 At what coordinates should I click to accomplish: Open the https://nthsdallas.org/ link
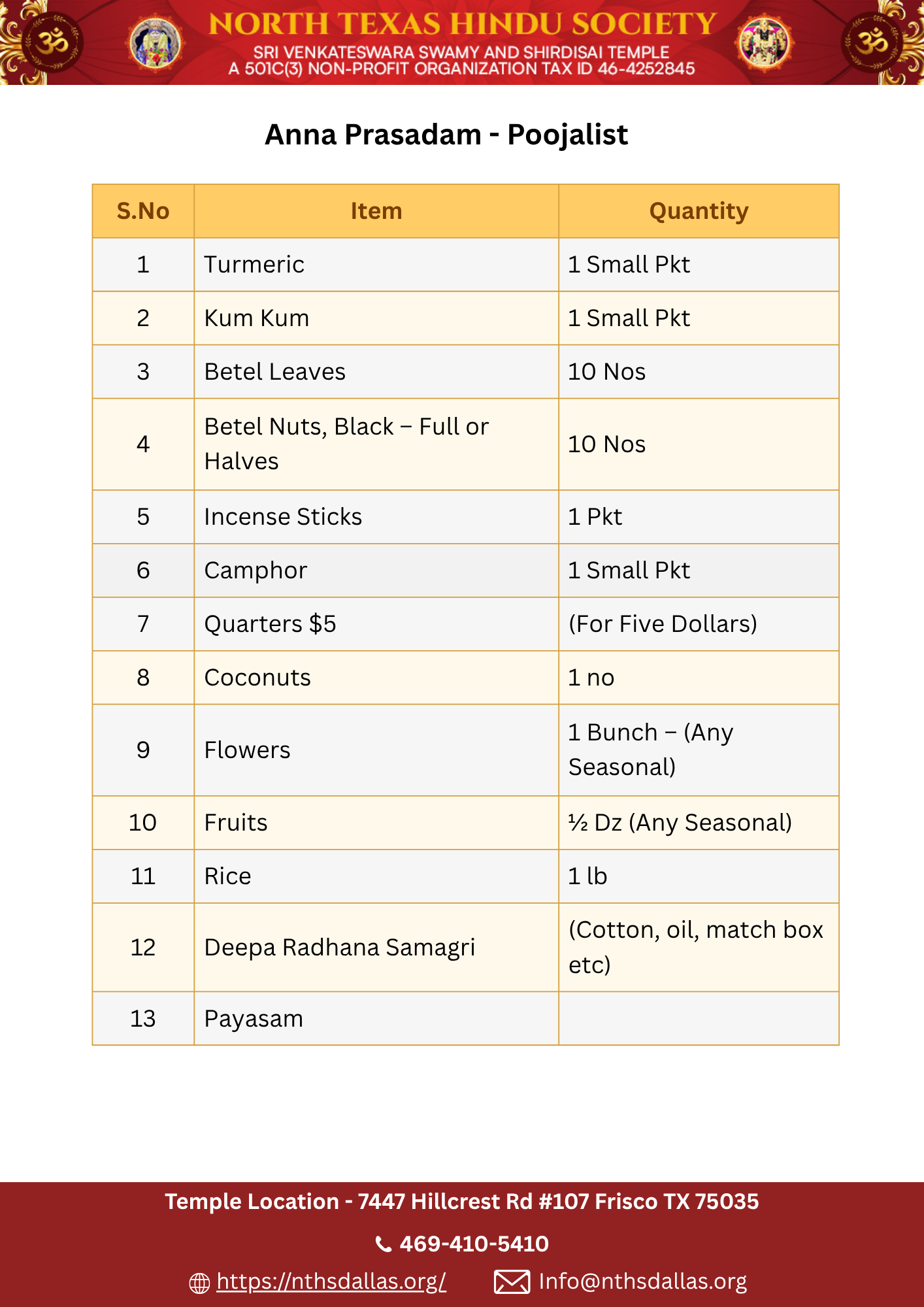tap(331, 1282)
